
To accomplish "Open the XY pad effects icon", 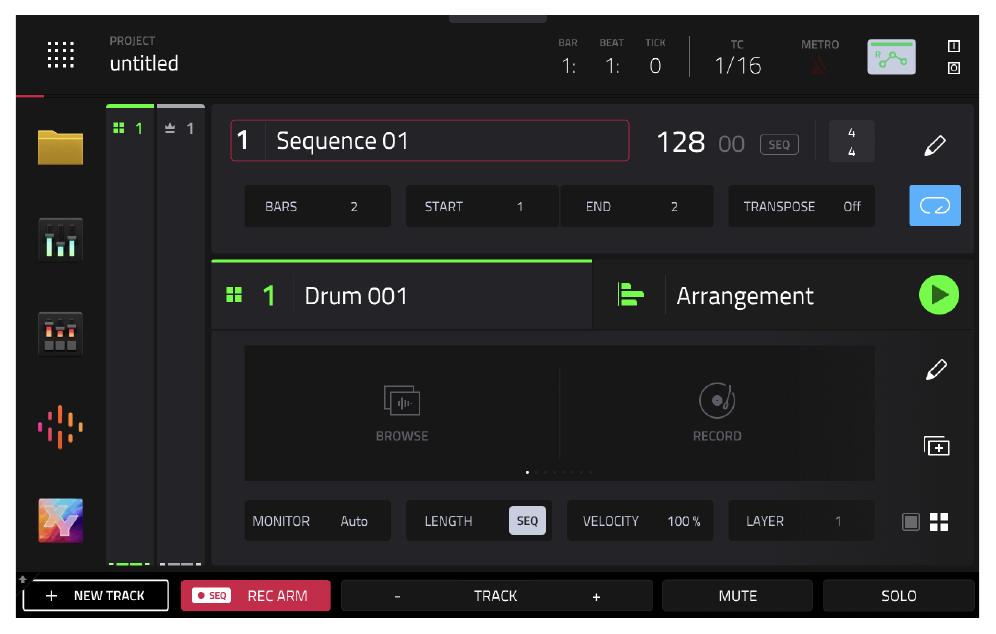I will click(60, 520).
